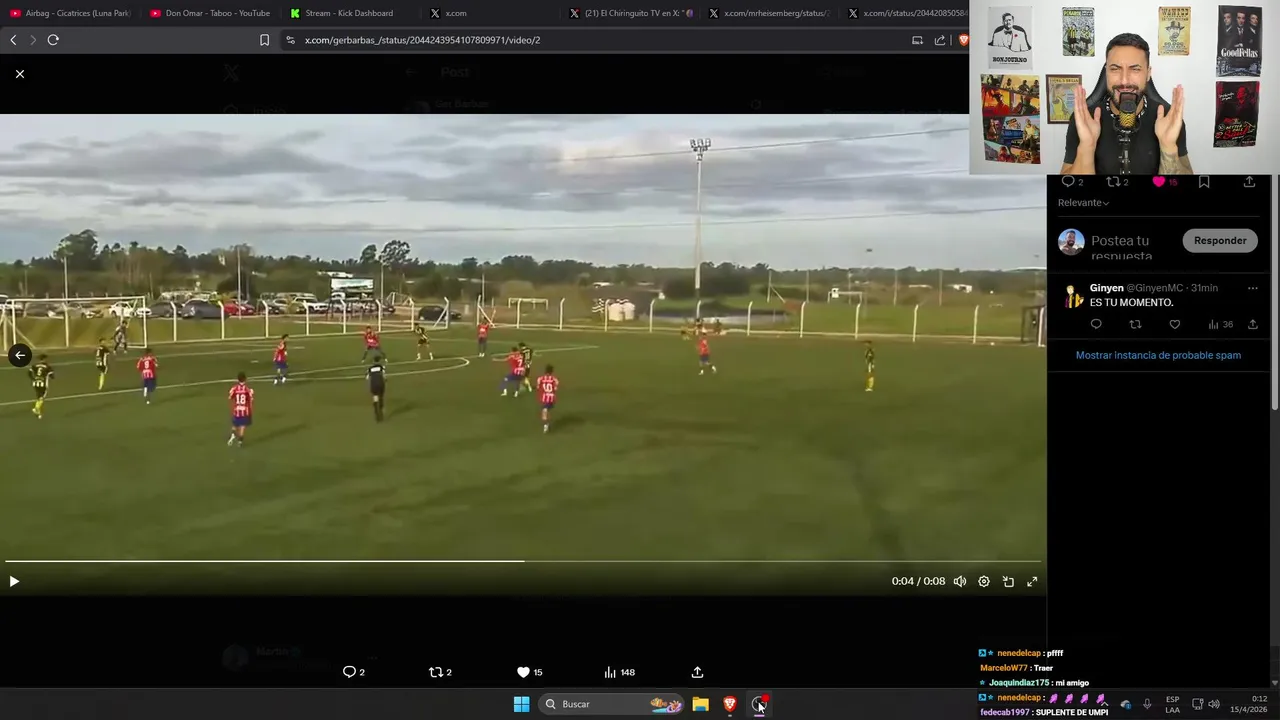Open Ginyen profile from reply

1106,288
